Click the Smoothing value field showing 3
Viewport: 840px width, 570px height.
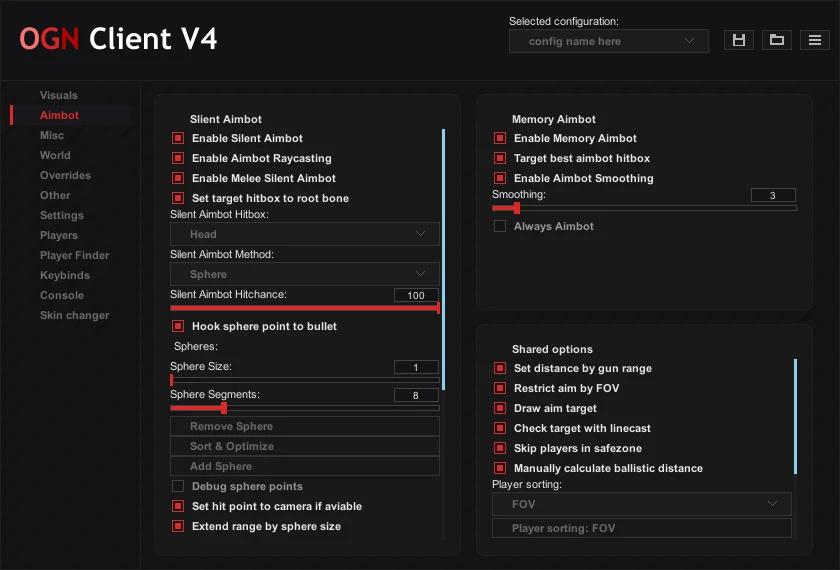pyautogui.click(x=773, y=195)
